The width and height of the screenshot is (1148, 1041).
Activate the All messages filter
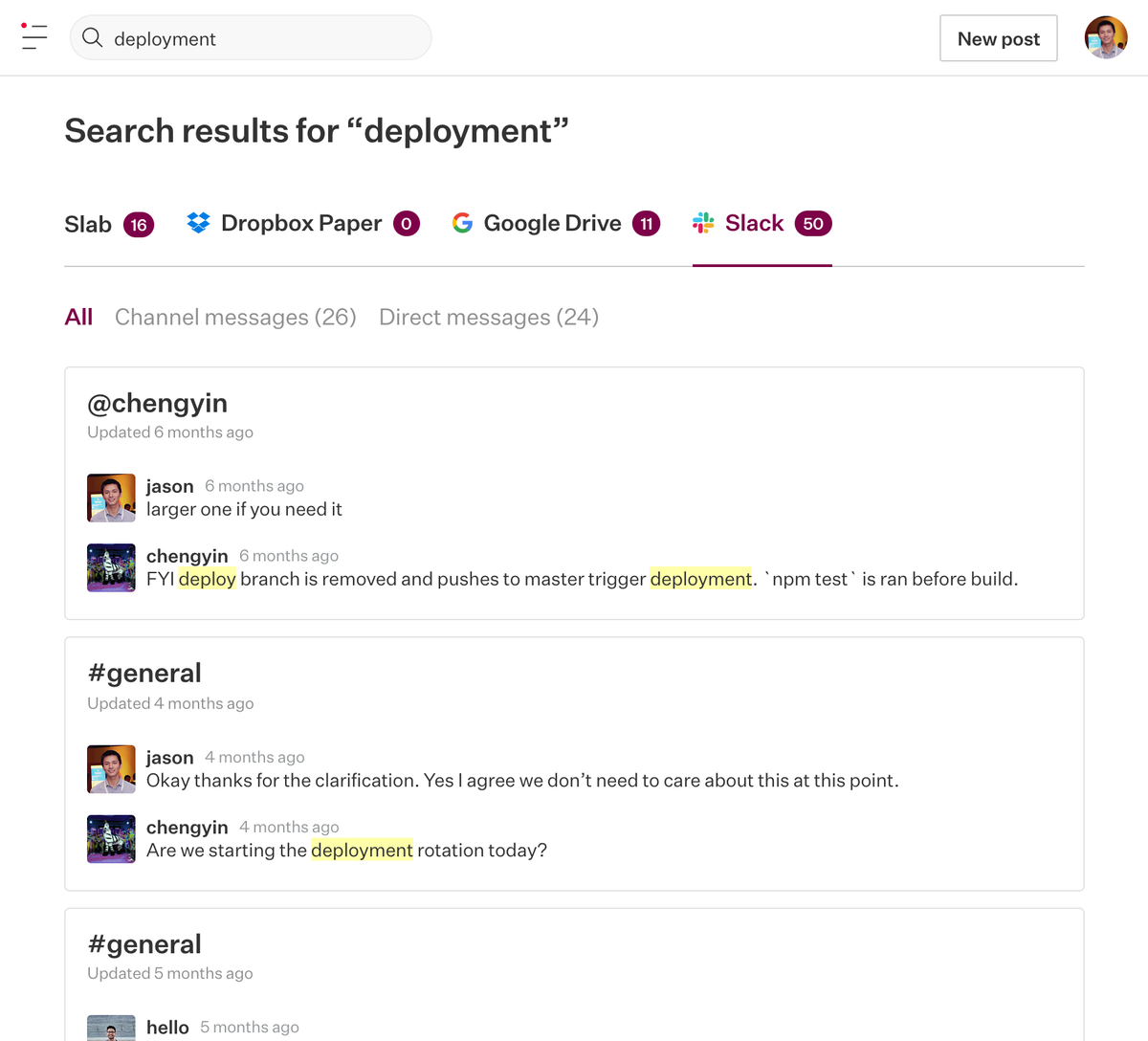coord(78,317)
